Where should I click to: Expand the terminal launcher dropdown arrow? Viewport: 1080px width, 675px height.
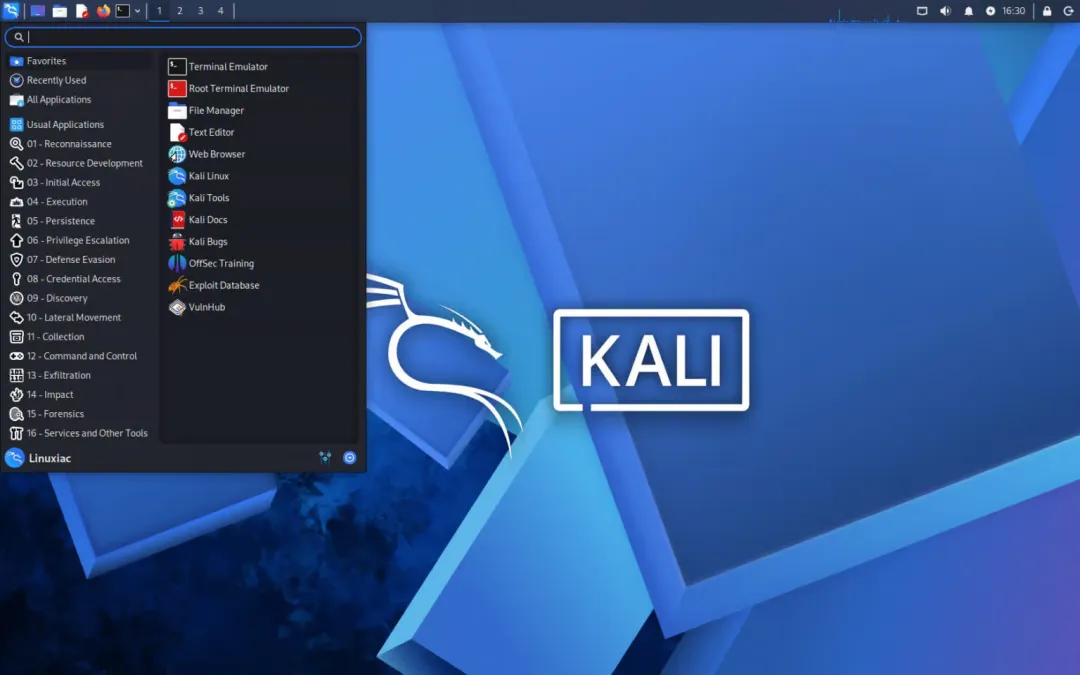(138, 11)
